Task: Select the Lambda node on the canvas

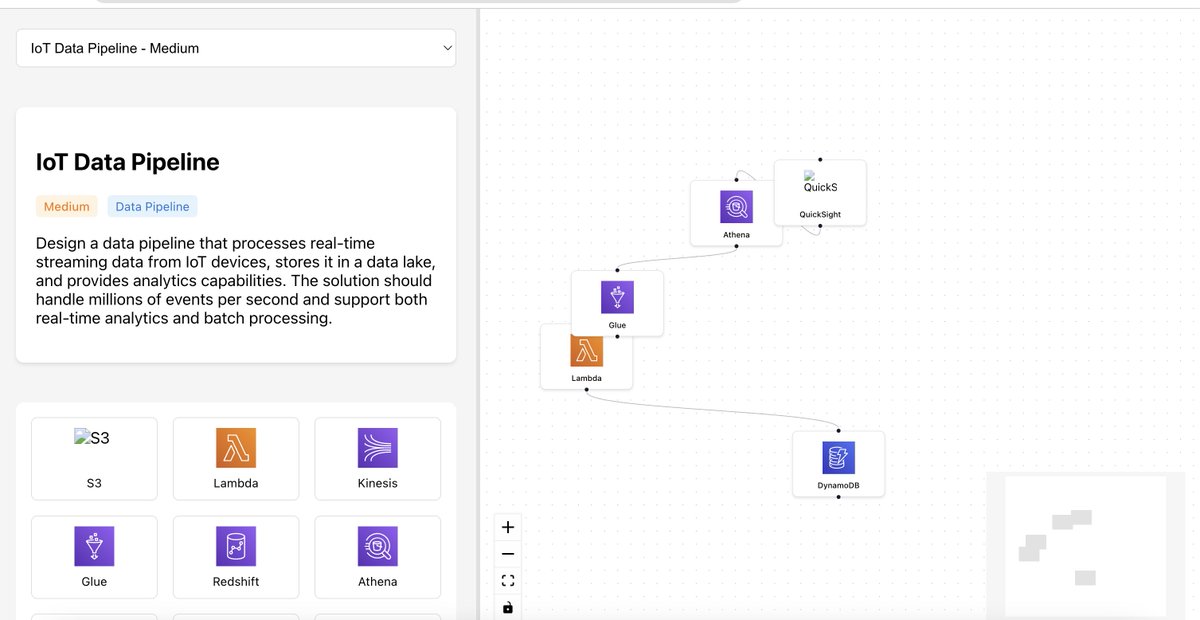Action: pyautogui.click(x=586, y=356)
